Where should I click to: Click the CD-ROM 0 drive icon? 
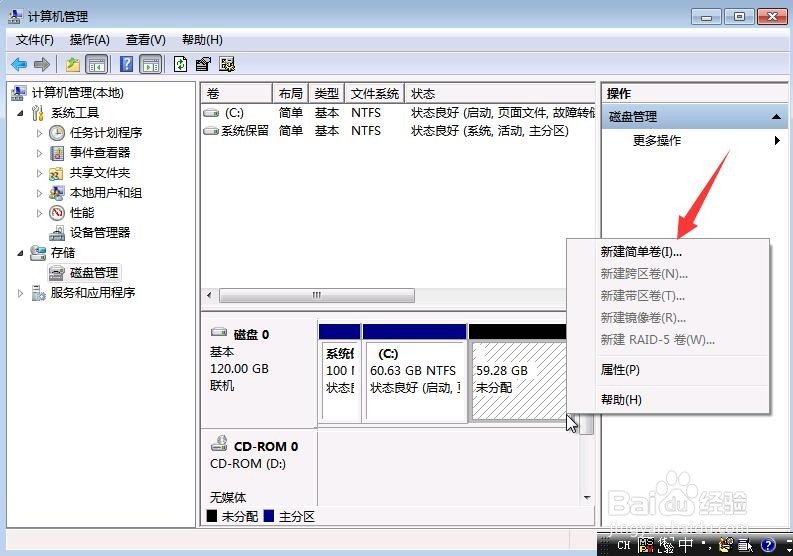[x=219, y=443]
